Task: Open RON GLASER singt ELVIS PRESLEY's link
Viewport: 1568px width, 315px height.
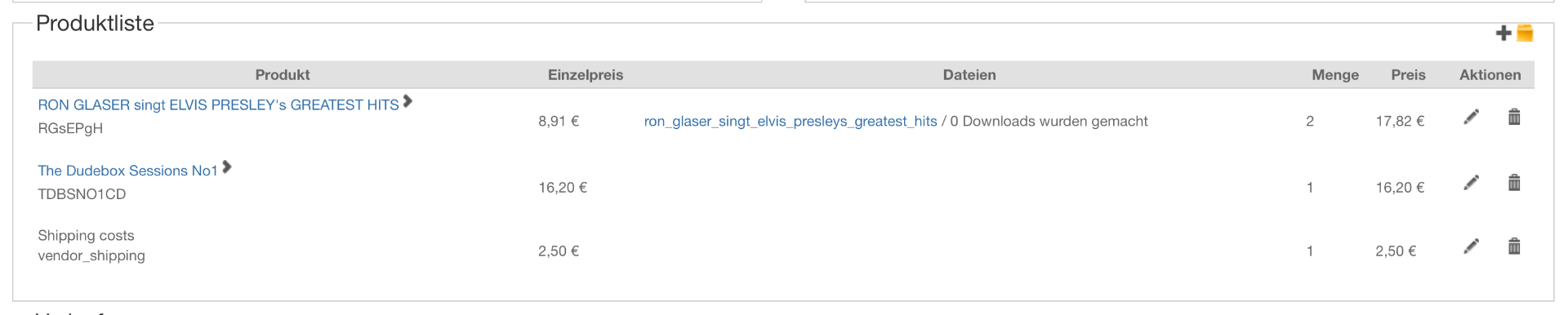Action: click(x=218, y=105)
